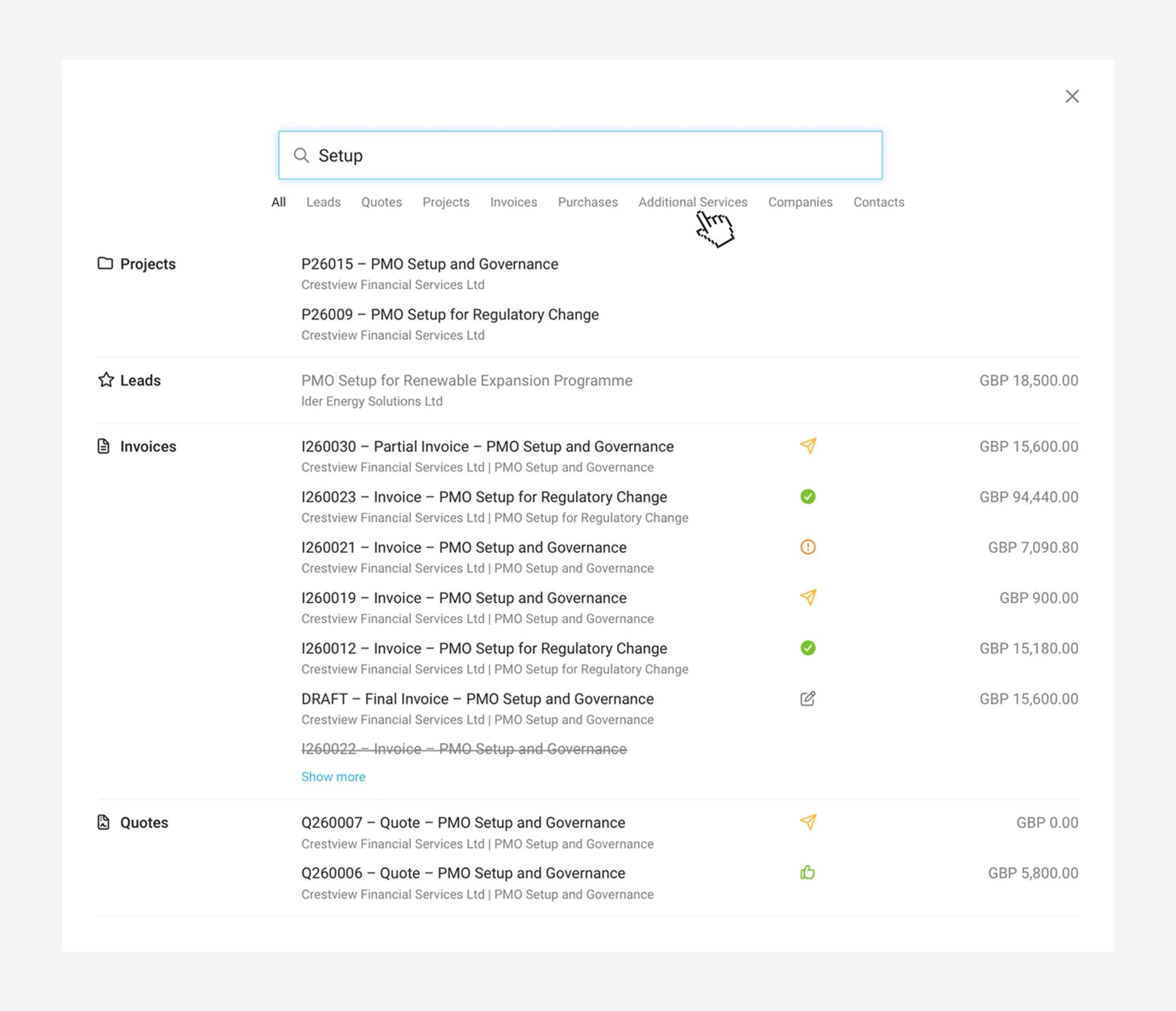Viewport: 1176px width, 1011px height.
Task: Open project P26015 – PMO Setup and Governance
Action: [x=430, y=264]
